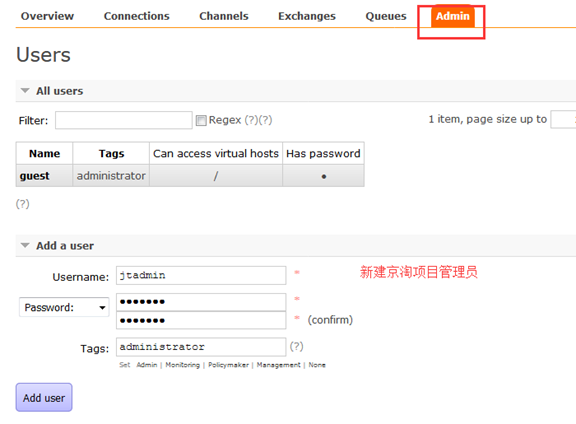Open the guest user entry

pyautogui.click(x=35, y=176)
